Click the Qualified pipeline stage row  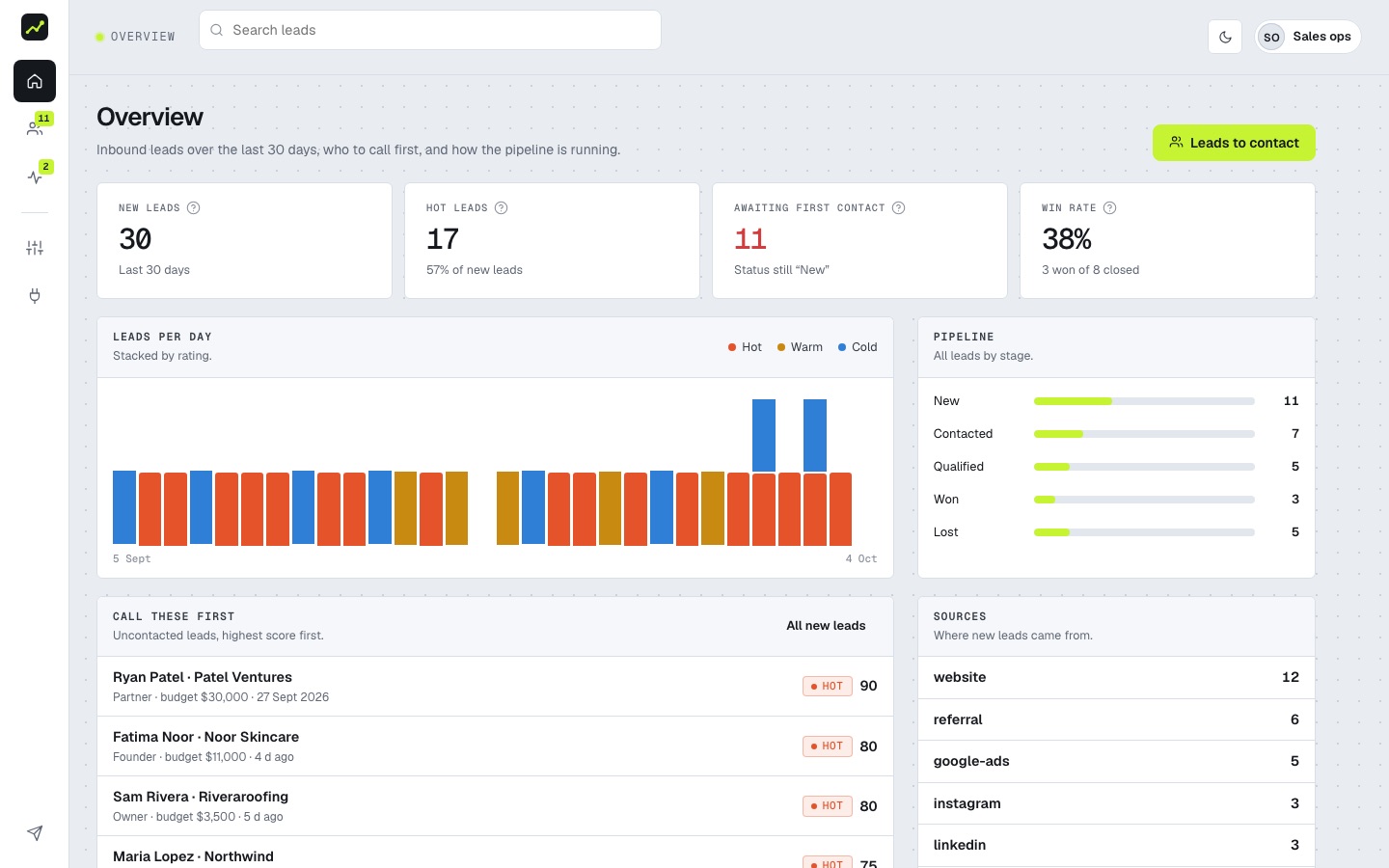tap(1116, 467)
